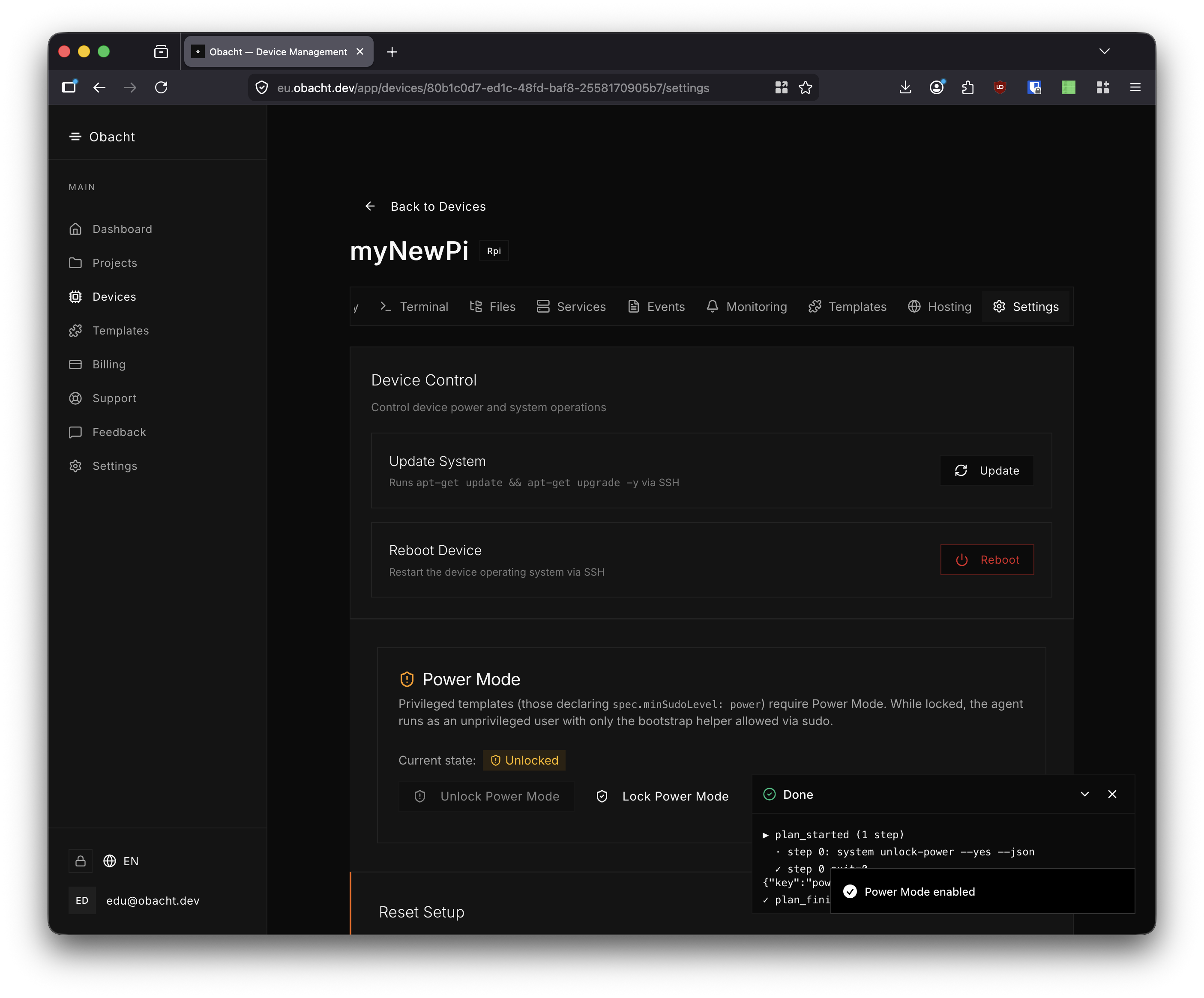Reload the current page
The image size is (1204, 998).
(161, 87)
